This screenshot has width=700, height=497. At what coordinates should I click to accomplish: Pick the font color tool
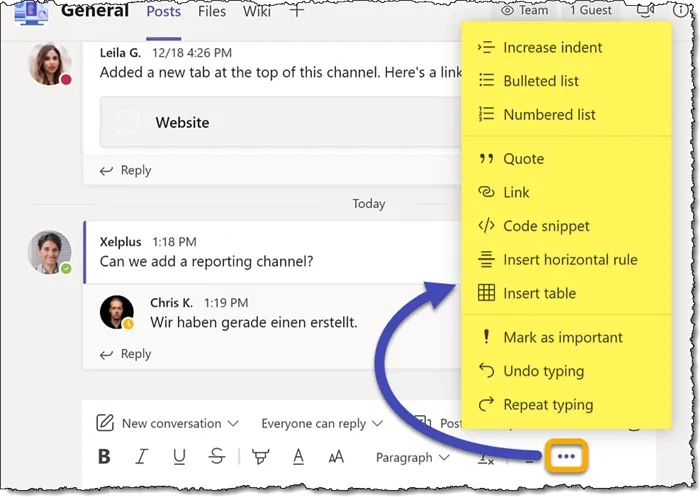click(298, 457)
